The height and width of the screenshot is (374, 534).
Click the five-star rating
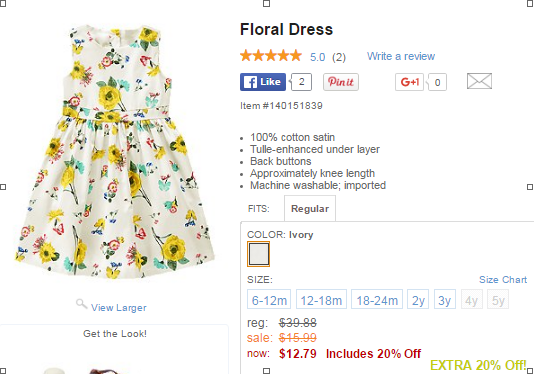coord(271,56)
